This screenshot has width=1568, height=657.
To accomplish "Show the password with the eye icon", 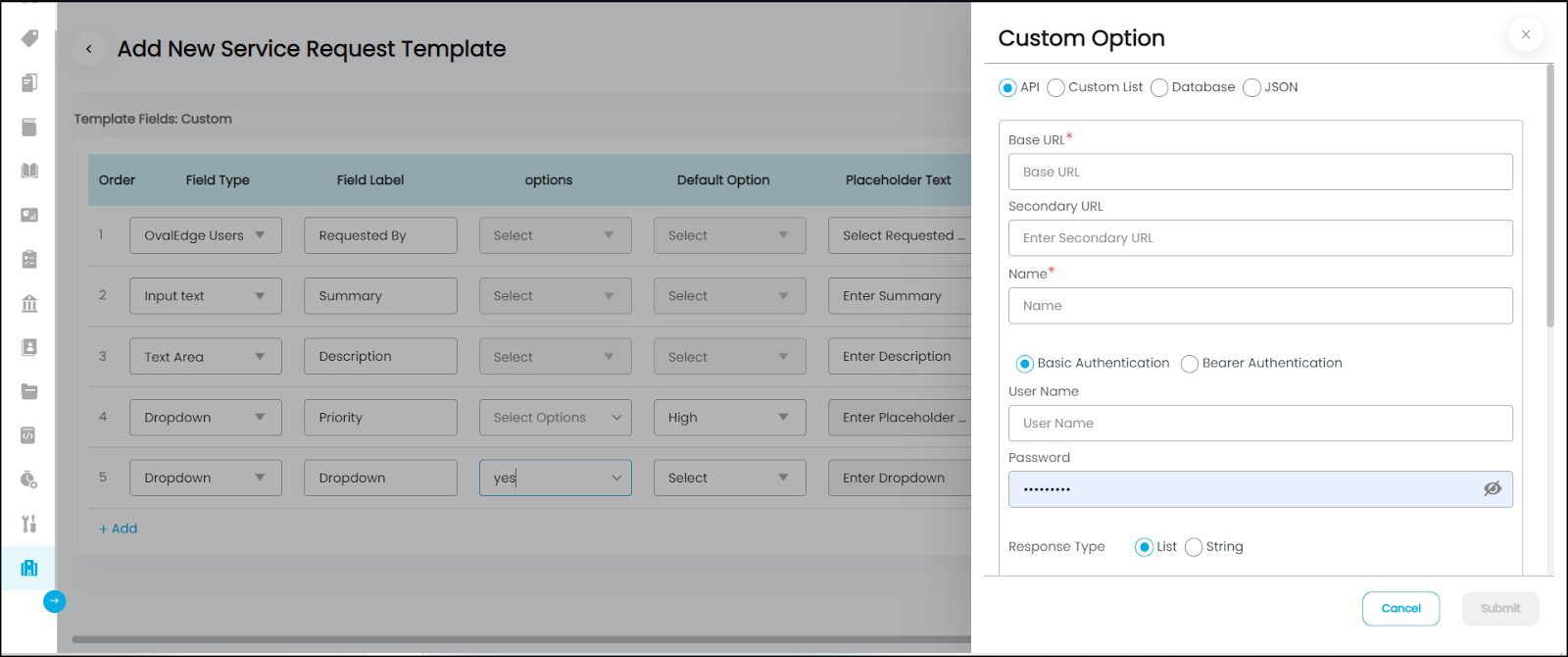I will [1492, 488].
